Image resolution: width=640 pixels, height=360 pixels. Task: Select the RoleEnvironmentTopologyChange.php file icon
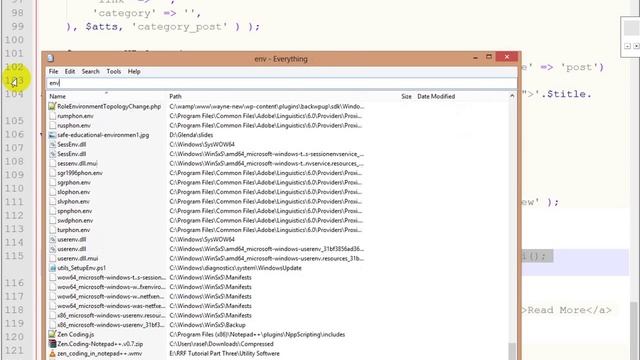click(x=52, y=107)
